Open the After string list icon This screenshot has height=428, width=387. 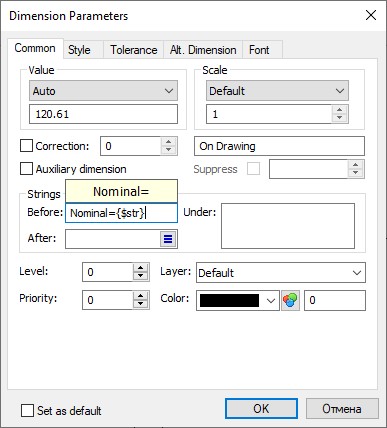(x=168, y=239)
